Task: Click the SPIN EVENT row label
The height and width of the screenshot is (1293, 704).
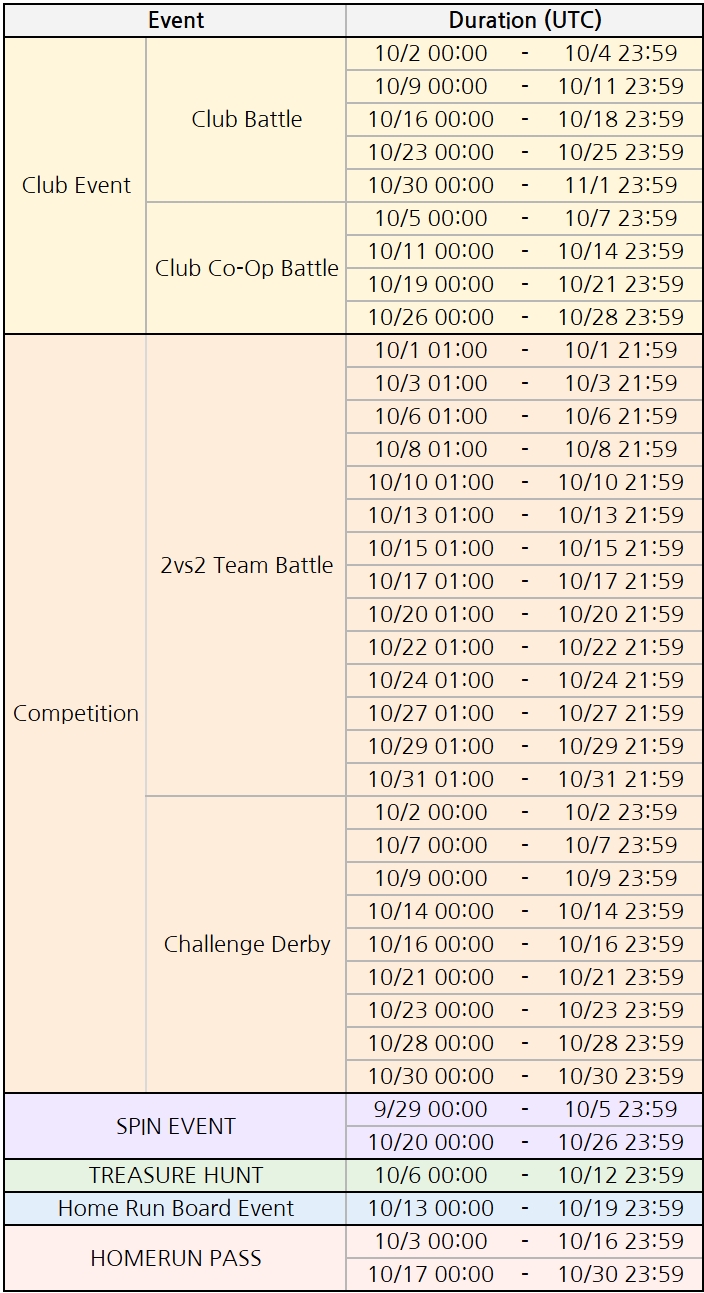Action: coord(176,1126)
